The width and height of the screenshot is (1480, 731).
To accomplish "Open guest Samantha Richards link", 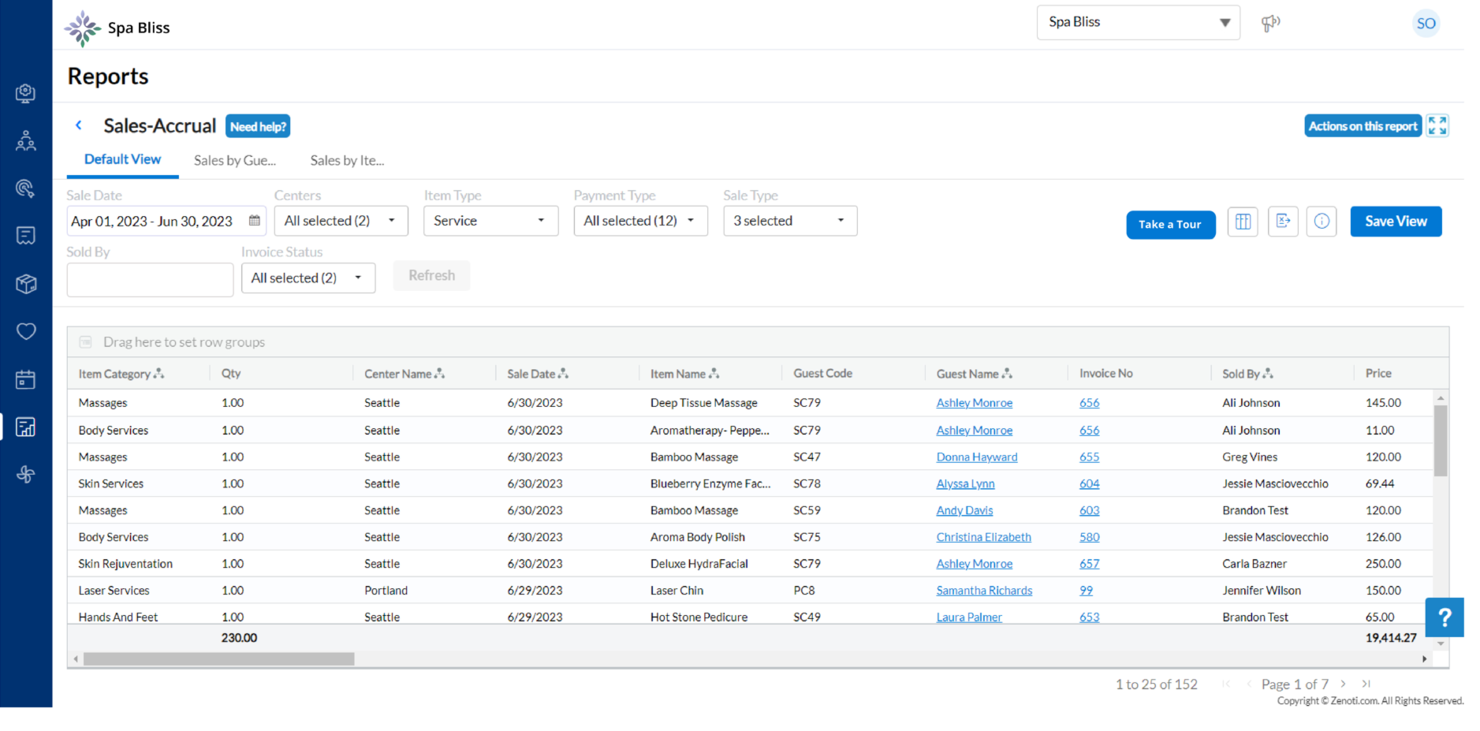I will coord(984,591).
